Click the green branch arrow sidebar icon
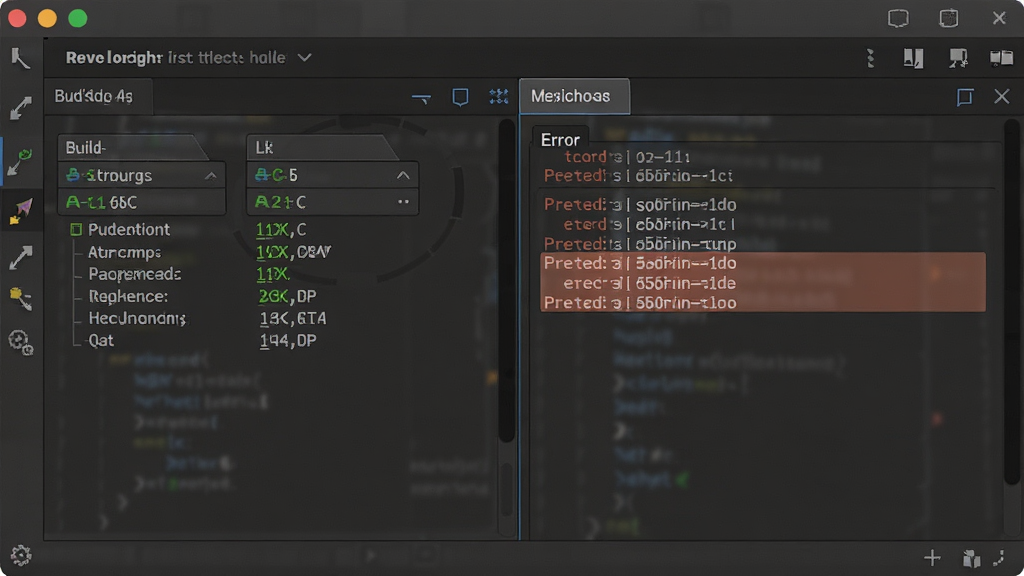This screenshot has width=1024, height=576. tap(20, 161)
